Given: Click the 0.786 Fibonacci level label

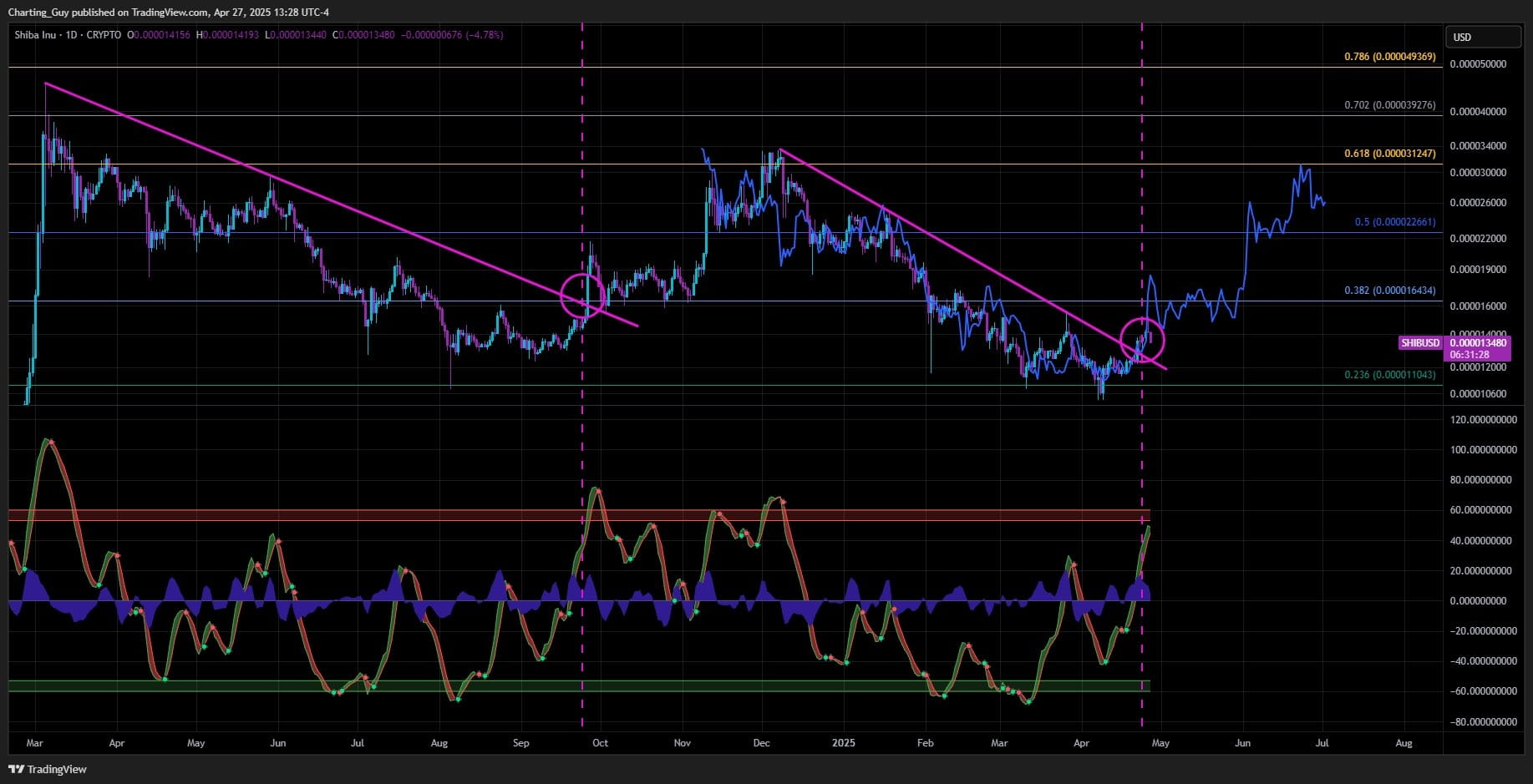Looking at the screenshot, I should [1389, 57].
